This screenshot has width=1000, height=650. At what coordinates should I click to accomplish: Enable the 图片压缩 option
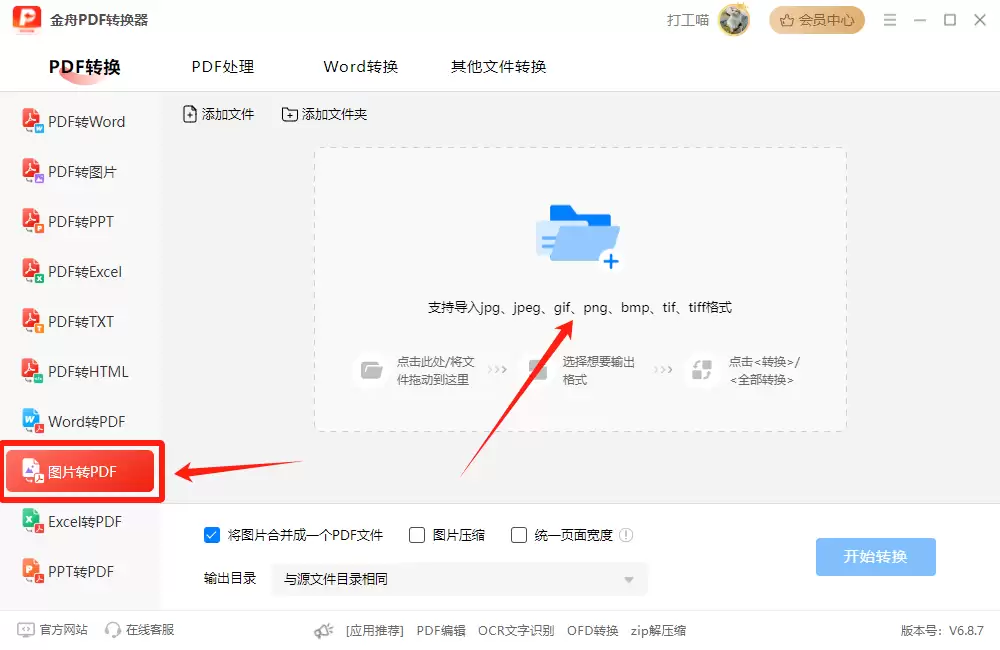[x=416, y=535]
